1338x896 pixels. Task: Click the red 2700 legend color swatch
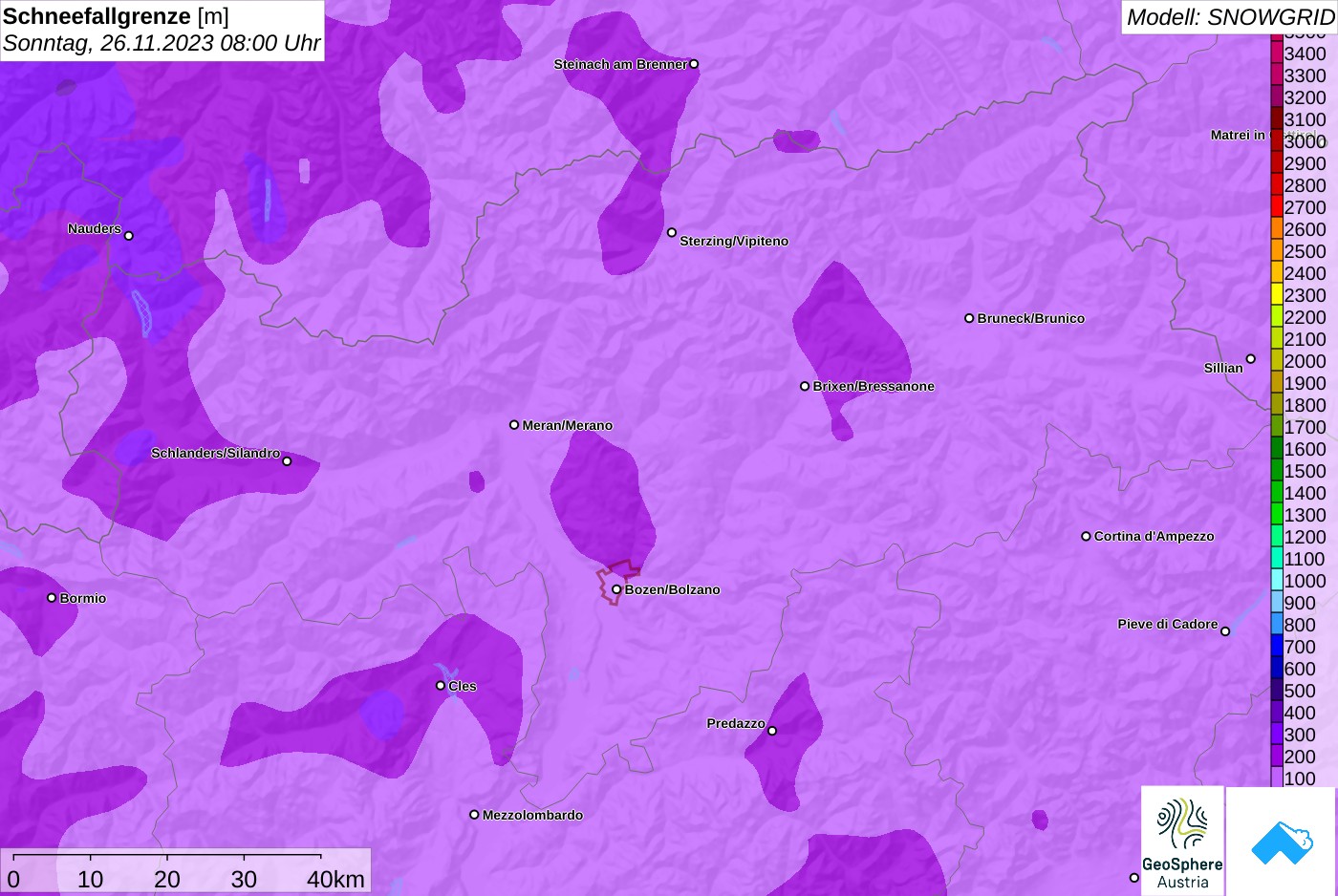(x=1277, y=207)
